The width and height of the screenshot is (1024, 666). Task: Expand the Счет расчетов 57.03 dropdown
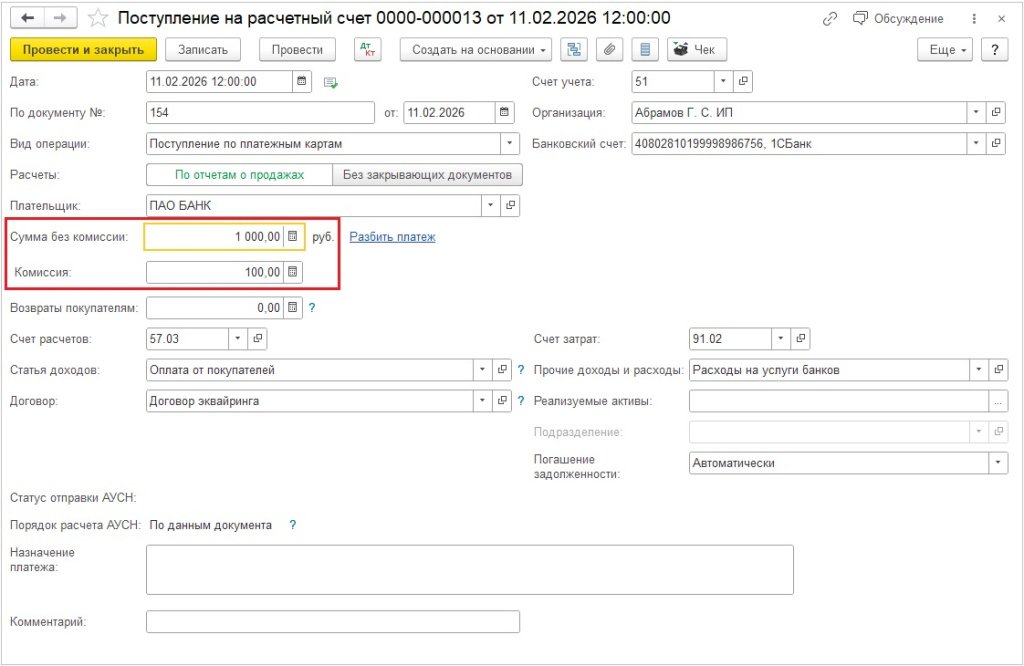[x=238, y=339]
